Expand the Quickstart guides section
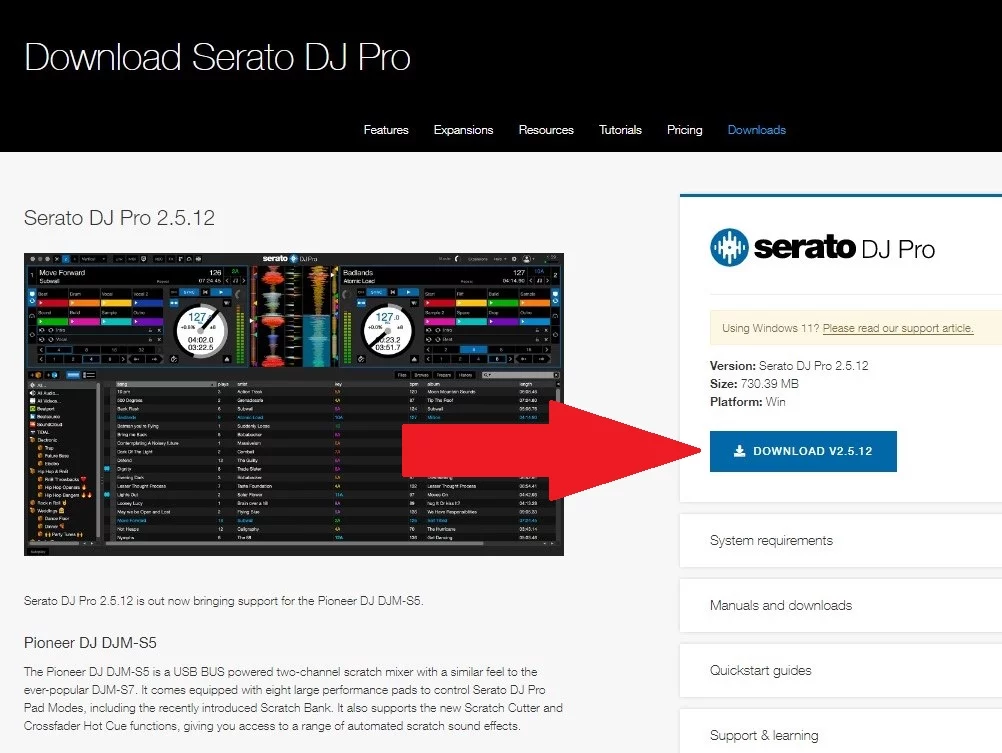This screenshot has width=1002, height=753. coord(840,671)
